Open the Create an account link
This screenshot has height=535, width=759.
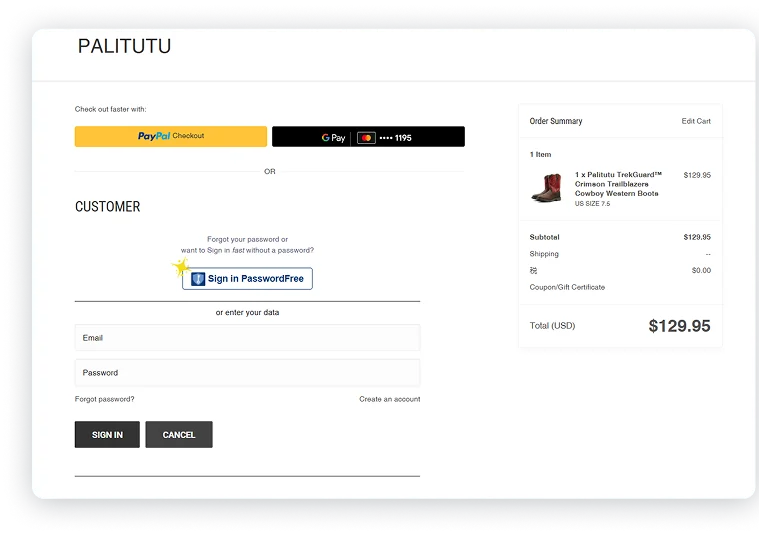click(x=390, y=399)
